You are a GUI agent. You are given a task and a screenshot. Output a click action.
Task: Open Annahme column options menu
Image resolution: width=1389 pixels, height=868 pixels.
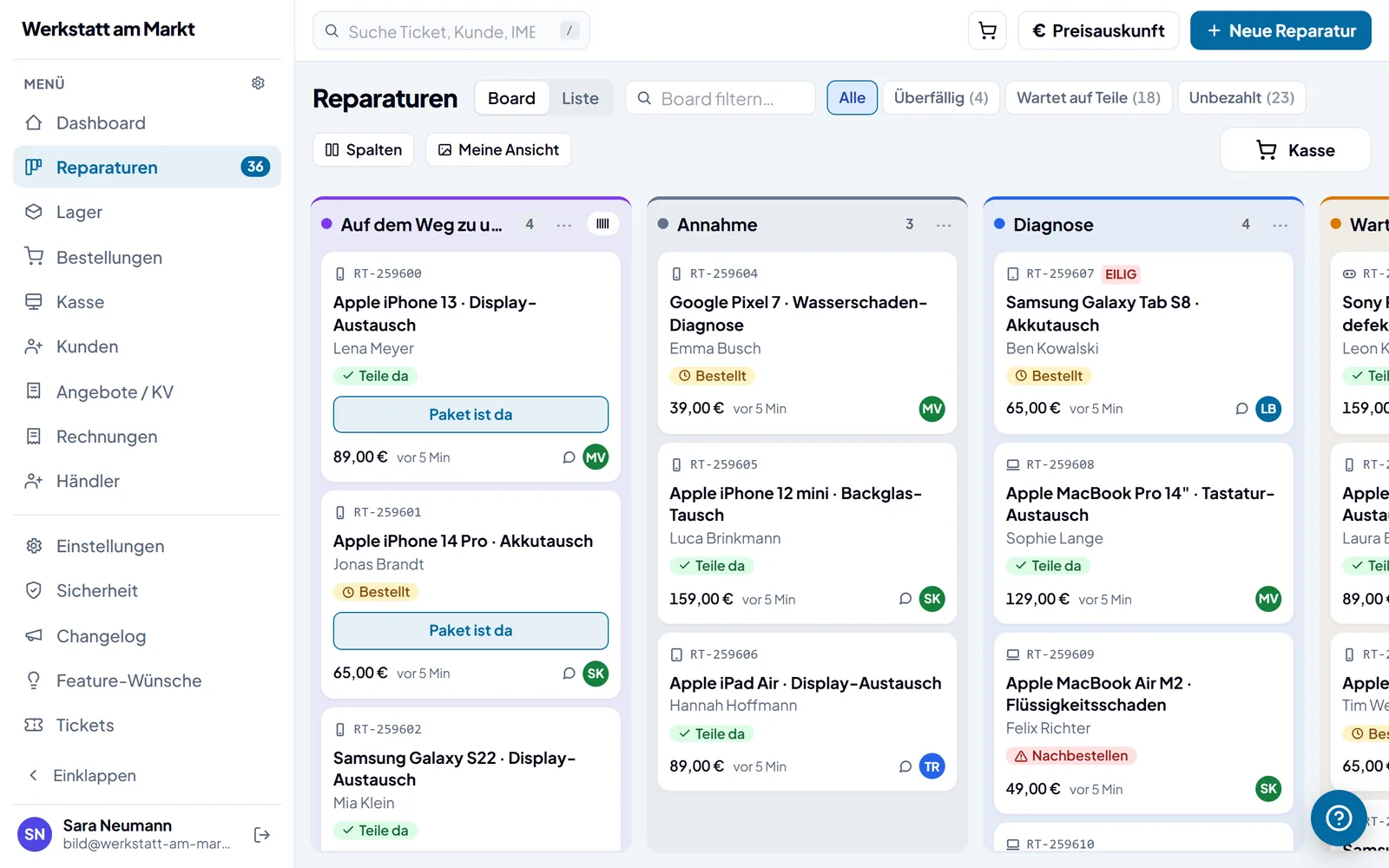click(x=944, y=225)
